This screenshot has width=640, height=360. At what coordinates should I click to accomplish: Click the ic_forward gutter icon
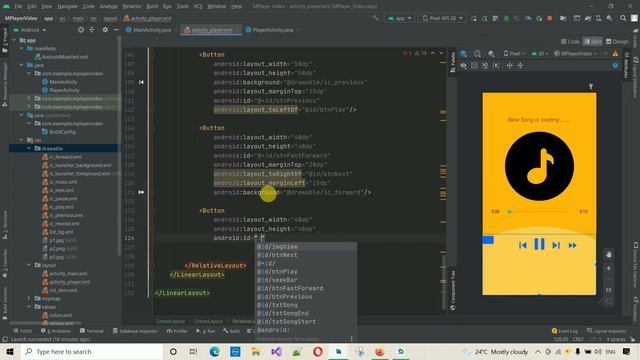(141, 192)
